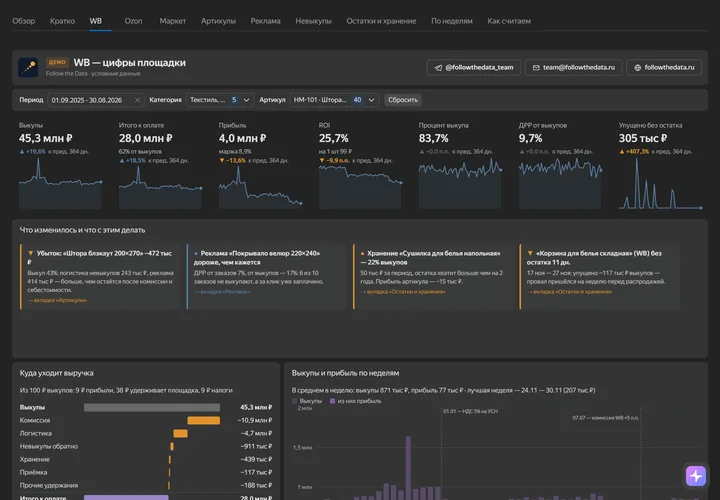720x500 pixels.
Task: Click the Сушилка для белья напольная card title
Action: tap(431, 258)
